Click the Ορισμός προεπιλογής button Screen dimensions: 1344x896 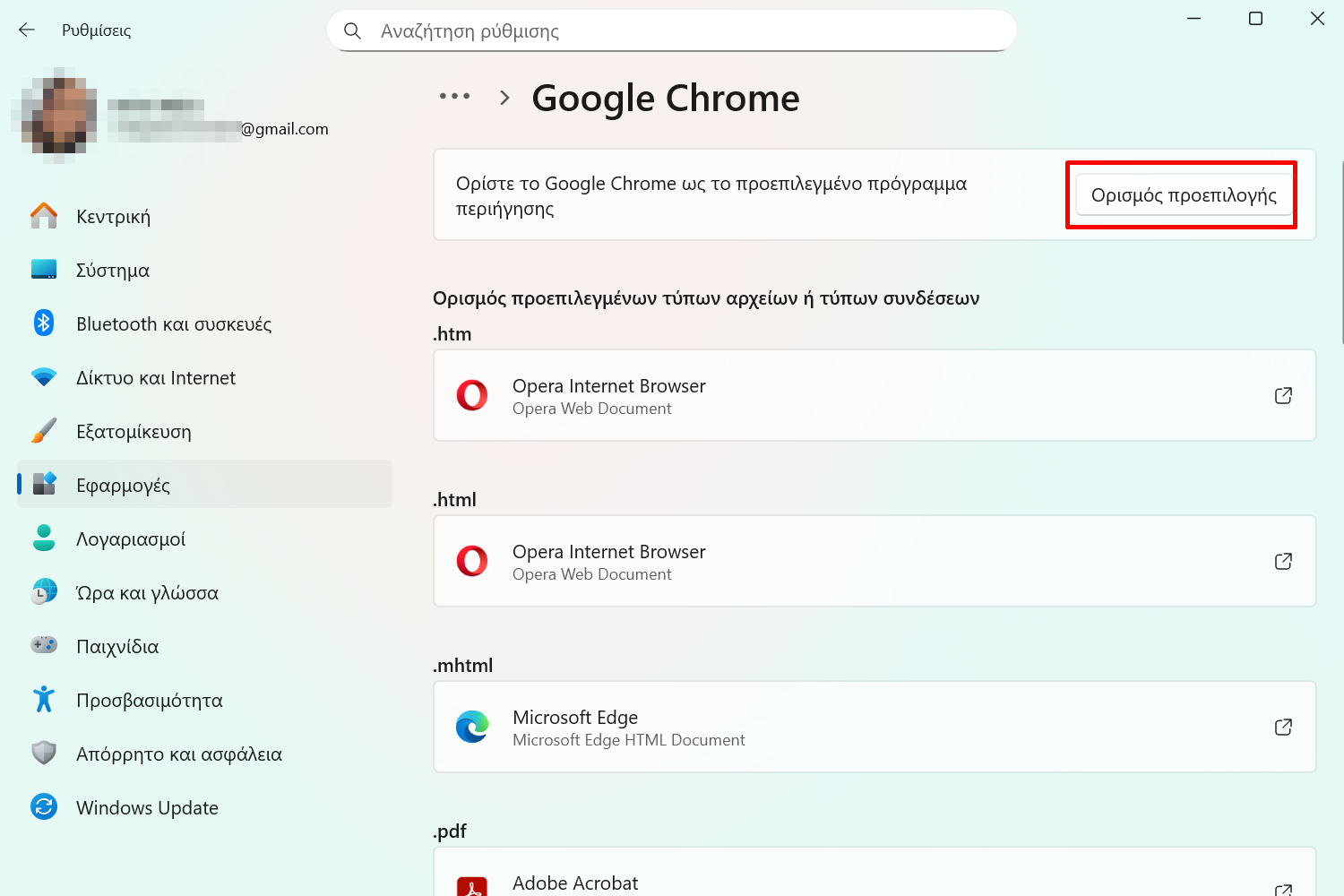pyautogui.click(x=1184, y=195)
